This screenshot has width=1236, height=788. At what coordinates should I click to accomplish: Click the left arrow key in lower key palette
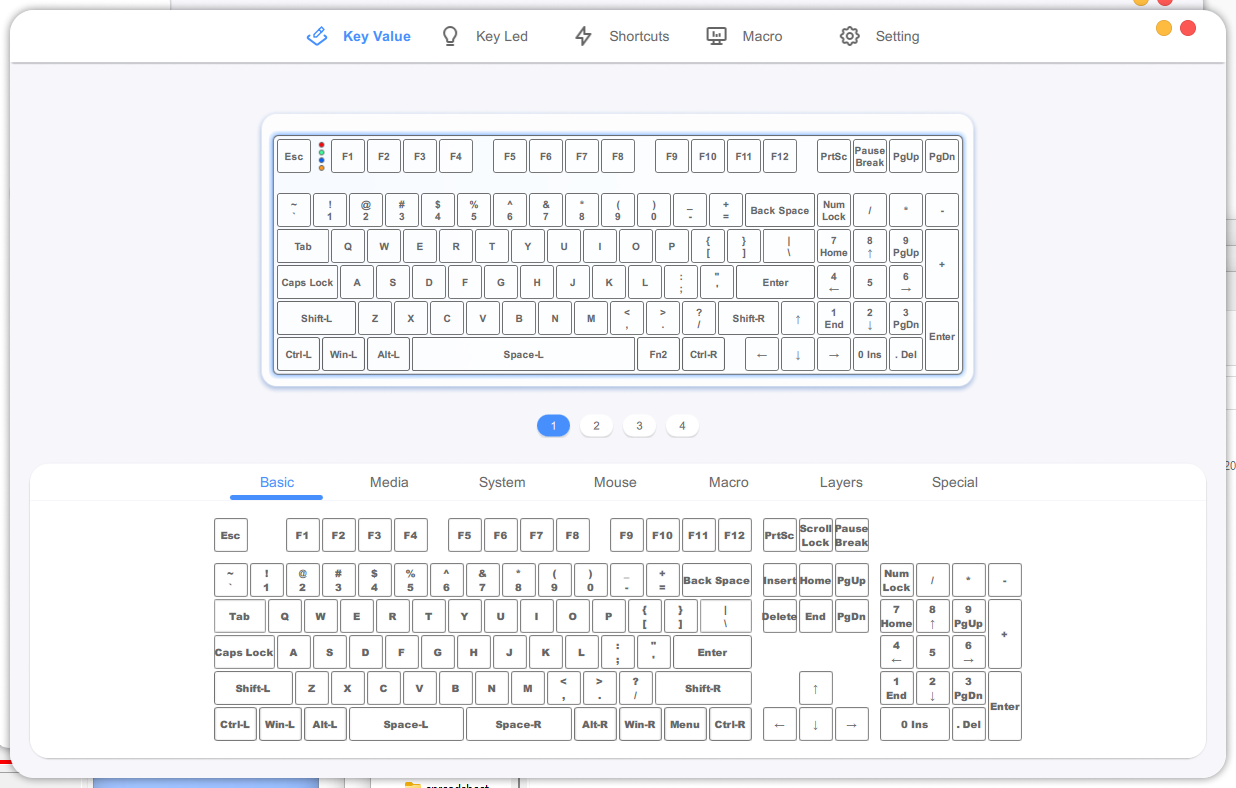click(x=779, y=724)
